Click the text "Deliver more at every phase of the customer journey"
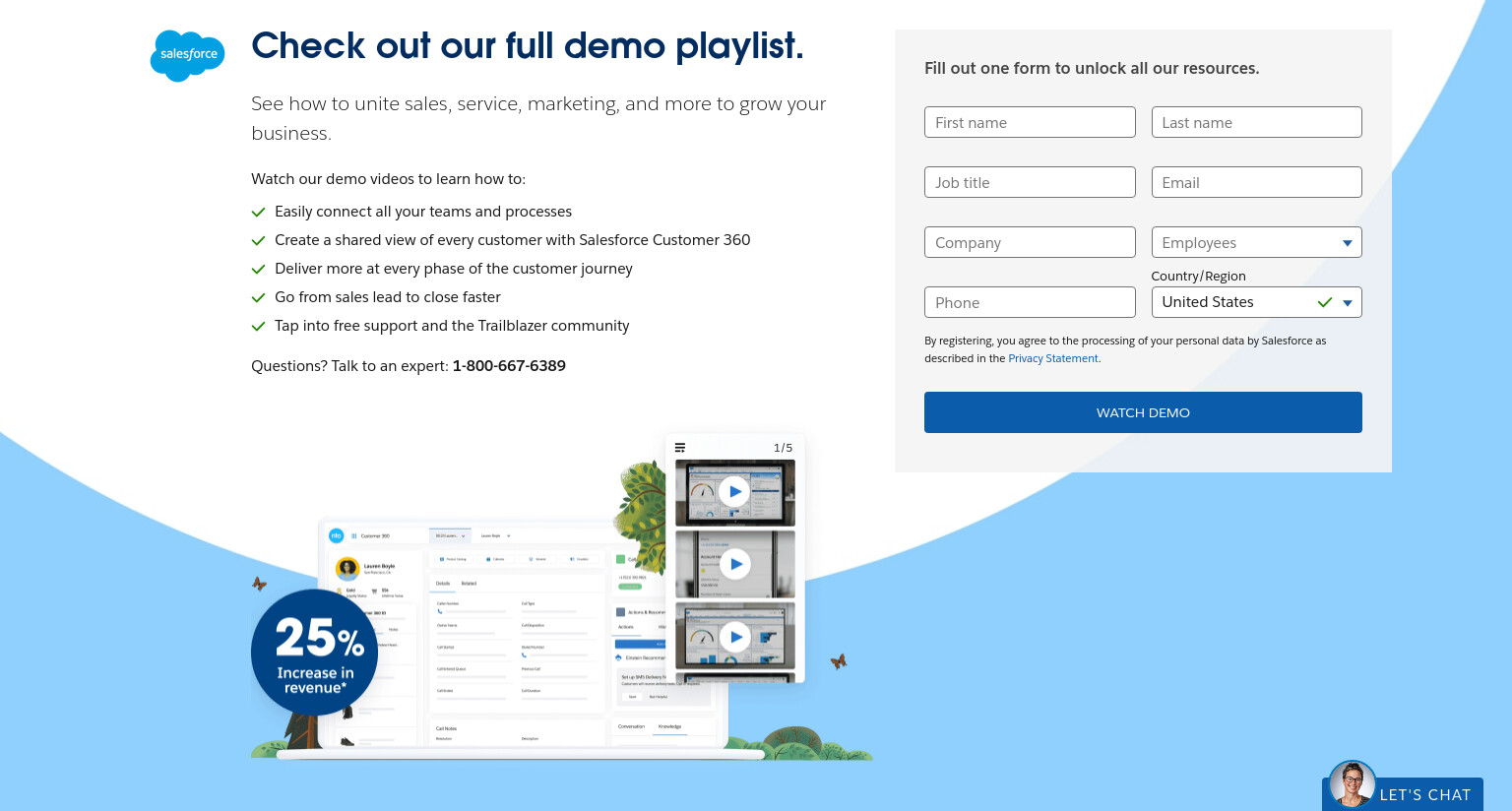The height and width of the screenshot is (811, 1512). click(x=454, y=269)
